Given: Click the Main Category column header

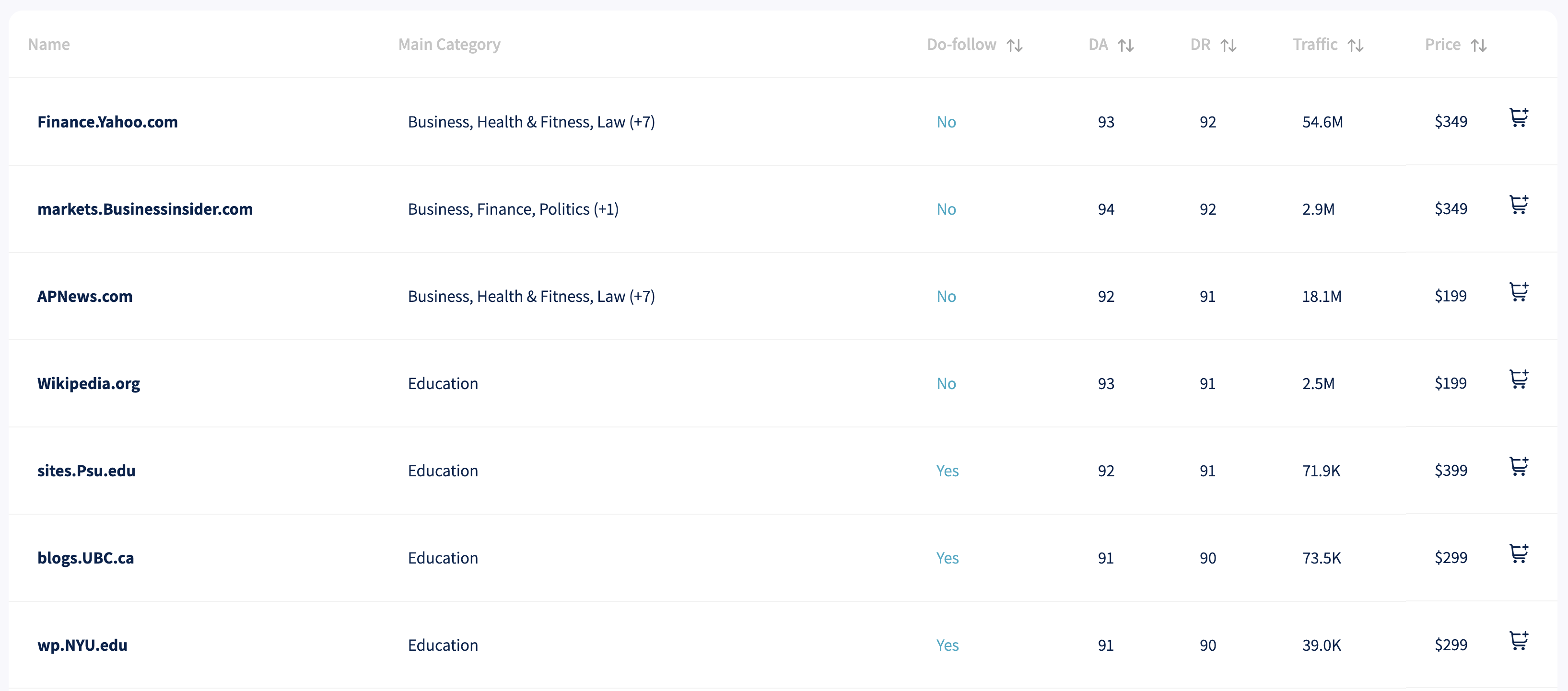Looking at the screenshot, I should (x=449, y=45).
